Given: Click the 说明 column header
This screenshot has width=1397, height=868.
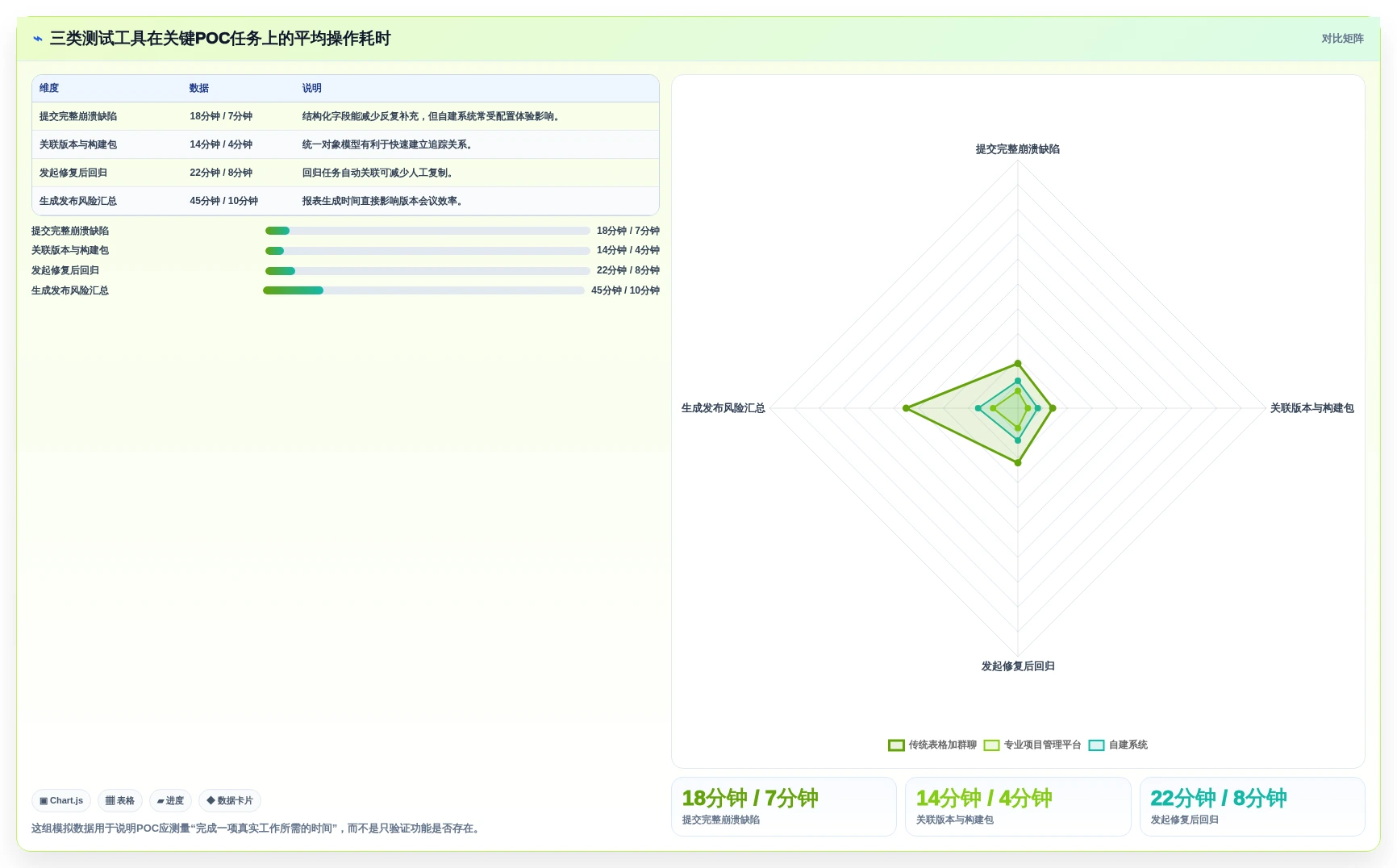Looking at the screenshot, I should (312, 88).
